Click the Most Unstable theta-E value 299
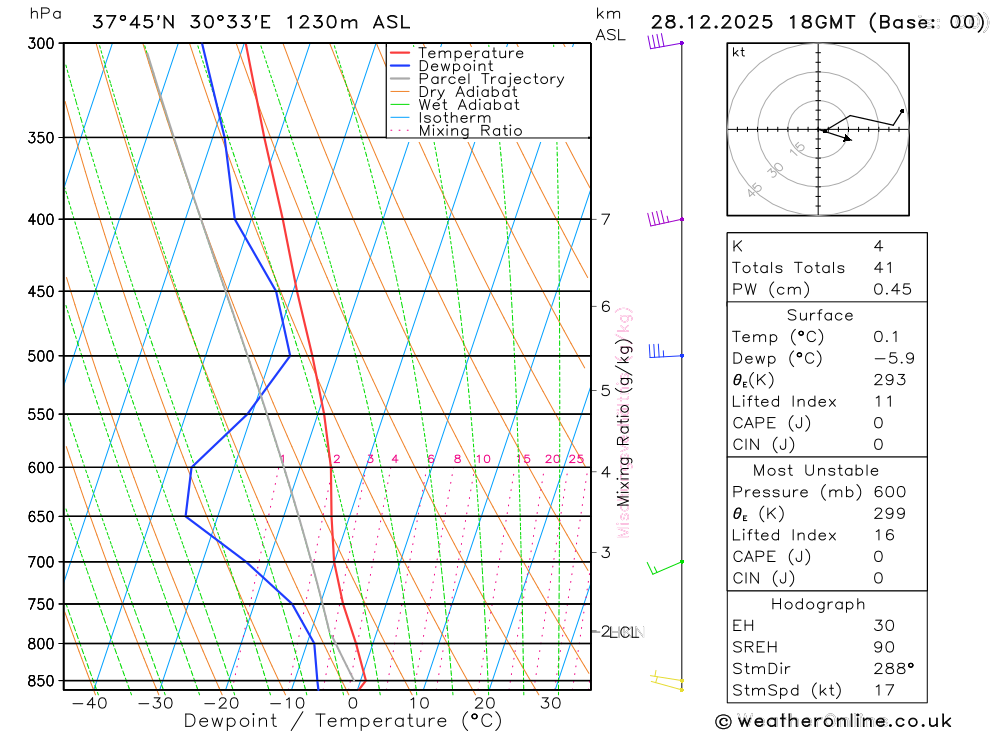 [890, 514]
